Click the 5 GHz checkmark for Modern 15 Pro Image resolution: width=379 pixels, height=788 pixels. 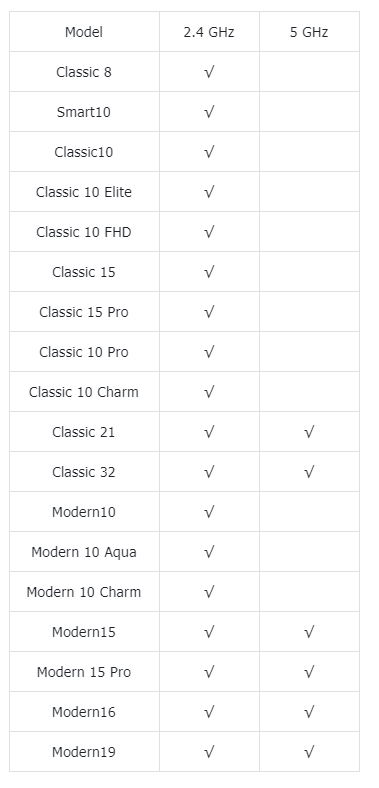coord(309,672)
